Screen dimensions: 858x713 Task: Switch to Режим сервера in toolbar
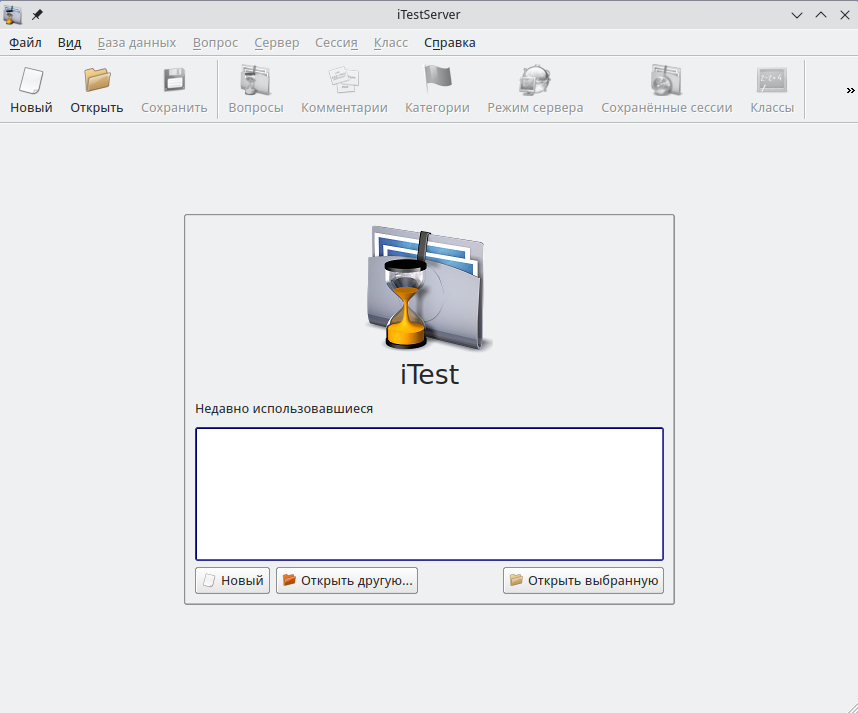pyautogui.click(x=535, y=81)
